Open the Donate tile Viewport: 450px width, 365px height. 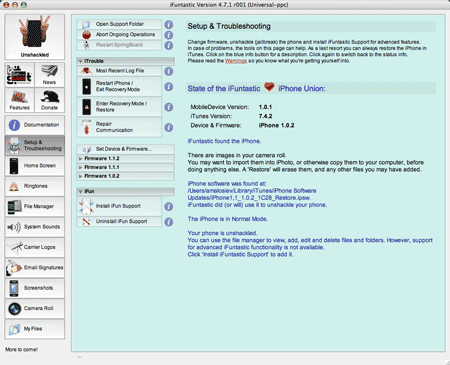tap(49, 100)
